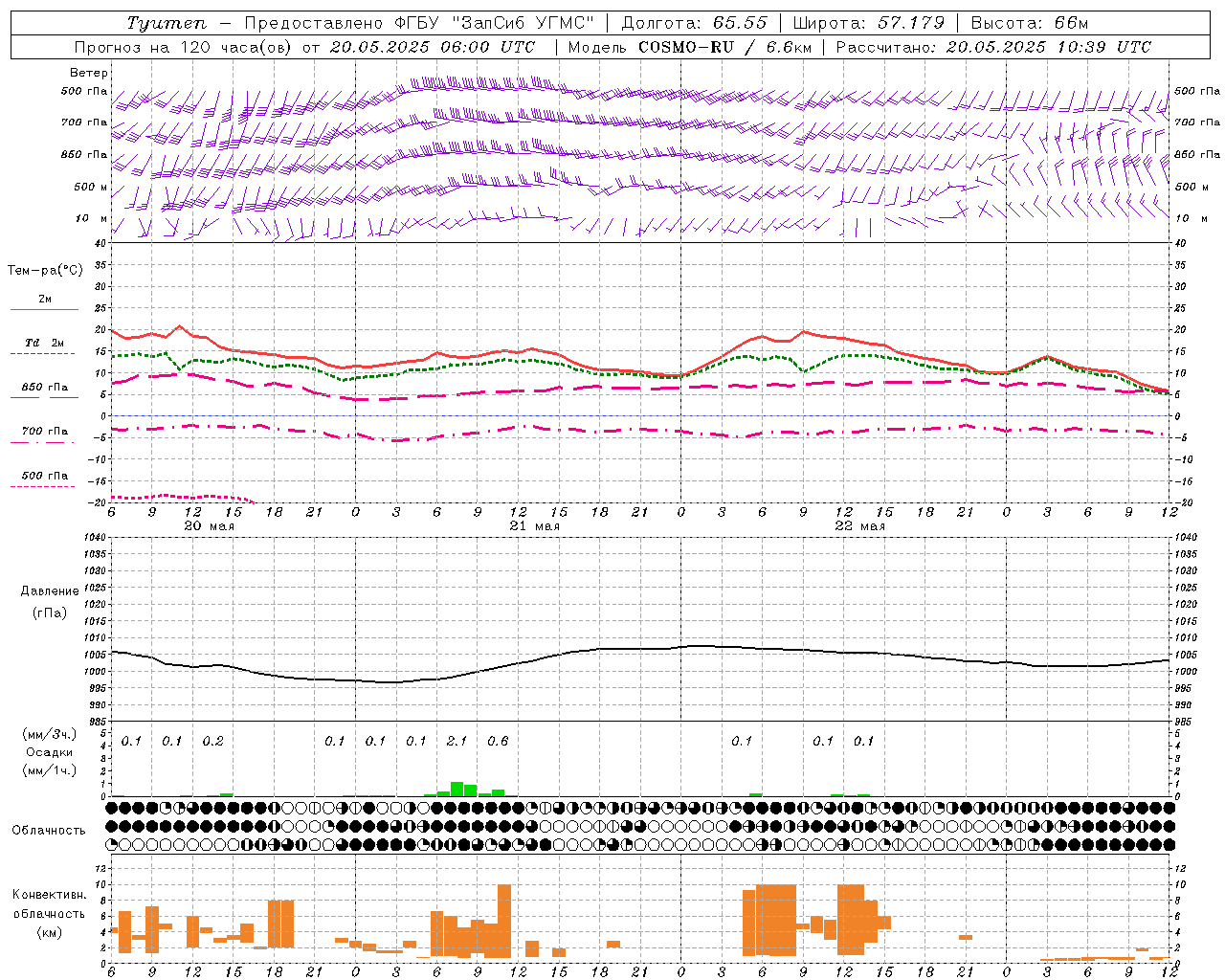Click the "22 мая" date label
1225x980 pixels.
[x=859, y=525]
